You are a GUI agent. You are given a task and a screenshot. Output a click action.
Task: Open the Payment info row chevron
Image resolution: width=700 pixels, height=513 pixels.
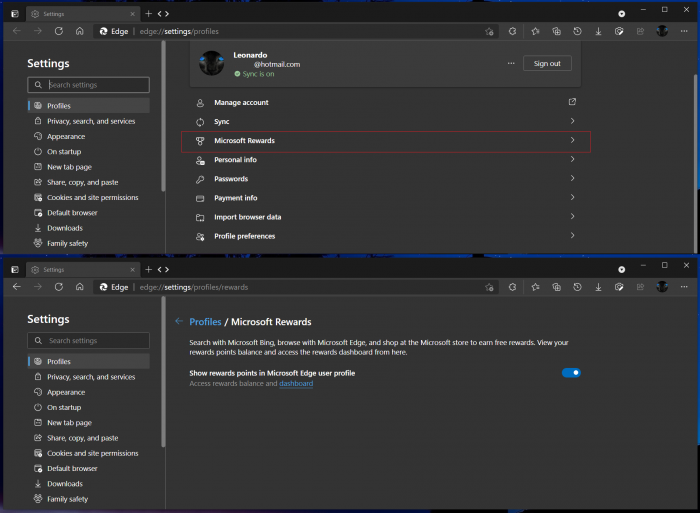pyautogui.click(x=572, y=198)
